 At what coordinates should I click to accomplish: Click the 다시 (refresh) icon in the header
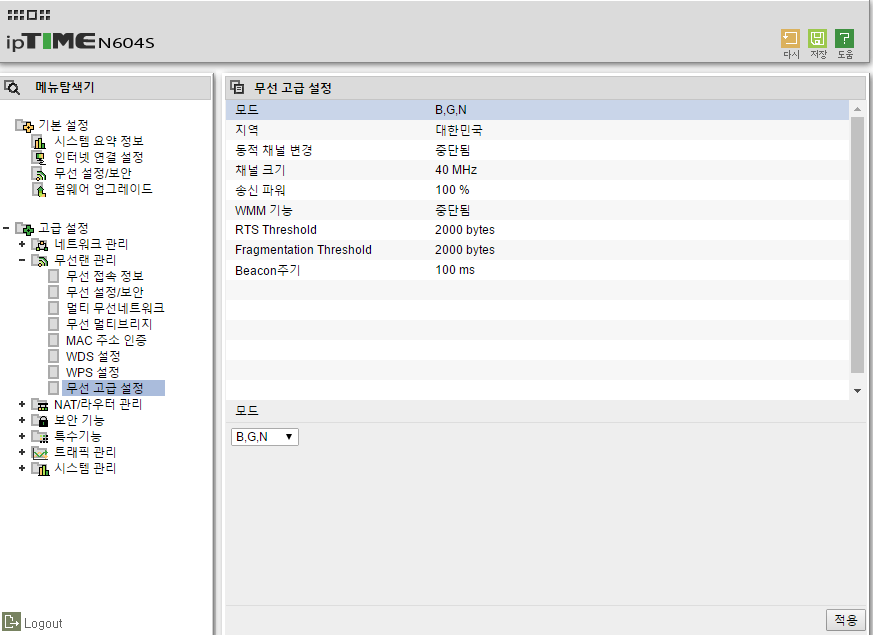790,39
